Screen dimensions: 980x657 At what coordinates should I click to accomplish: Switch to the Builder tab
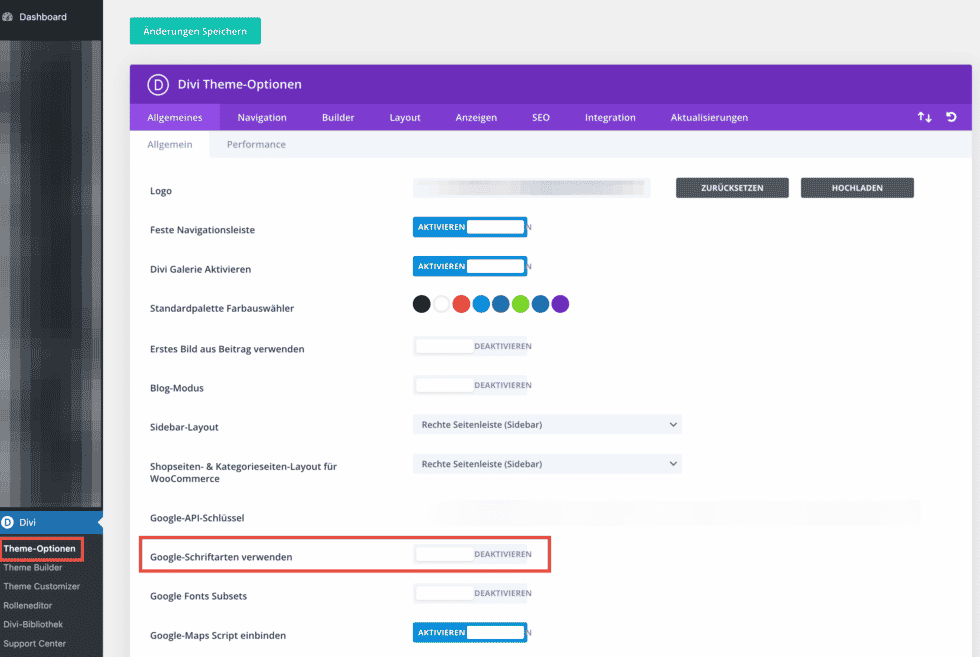(338, 118)
